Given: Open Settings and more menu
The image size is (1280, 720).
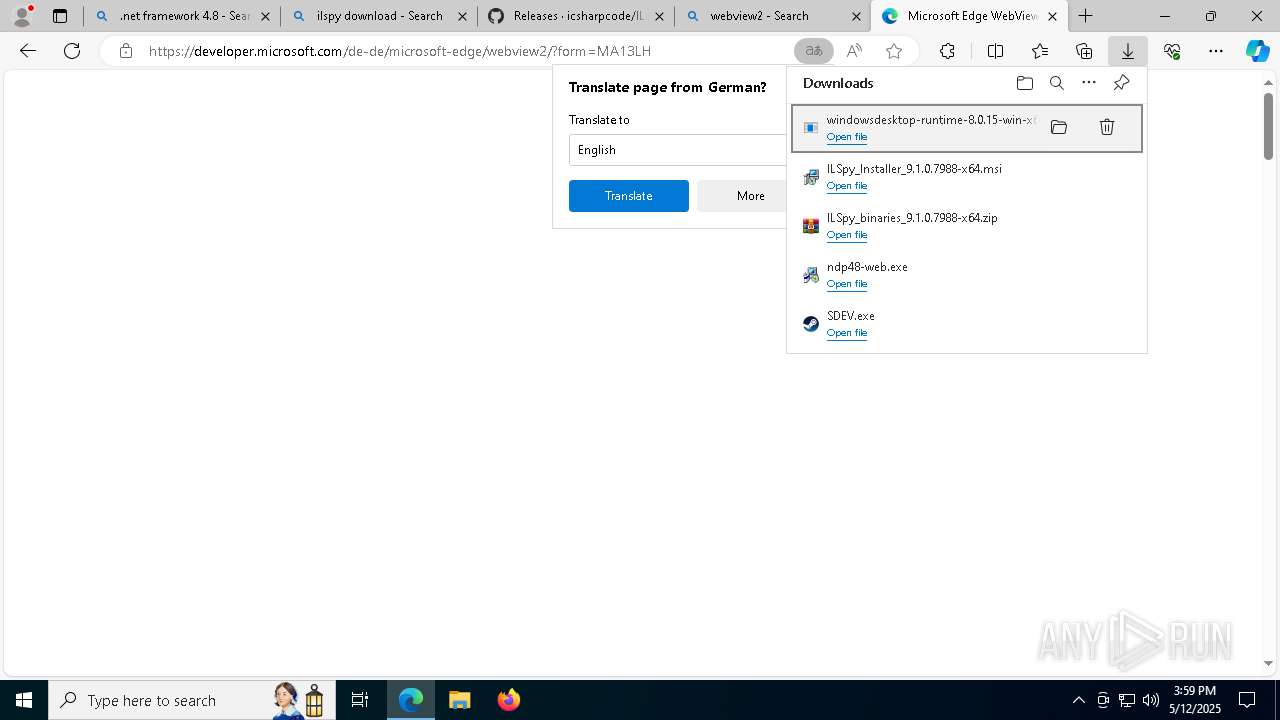Looking at the screenshot, I should [x=1216, y=51].
